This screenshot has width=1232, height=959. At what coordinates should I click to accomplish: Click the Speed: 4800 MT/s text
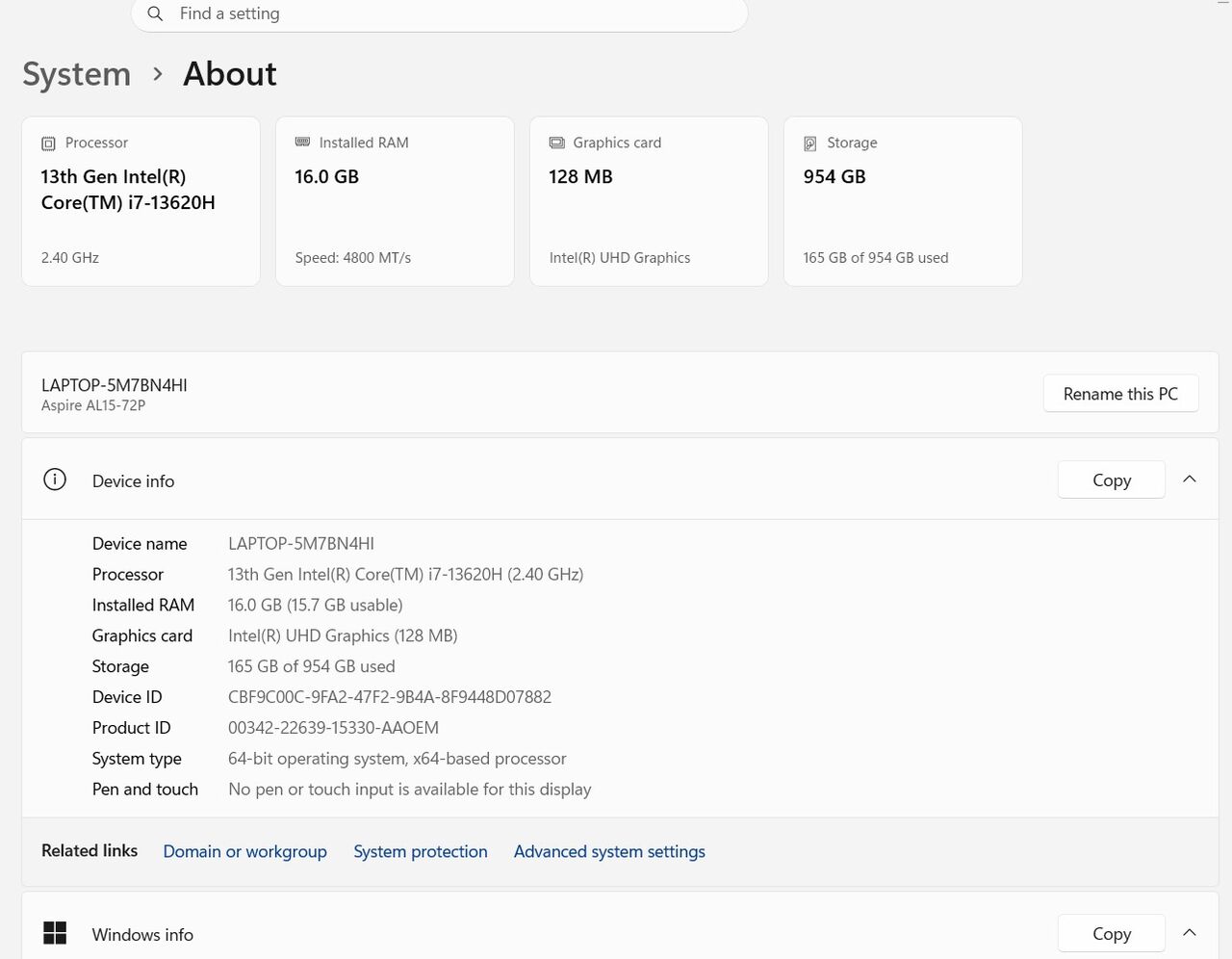click(353, 258)
